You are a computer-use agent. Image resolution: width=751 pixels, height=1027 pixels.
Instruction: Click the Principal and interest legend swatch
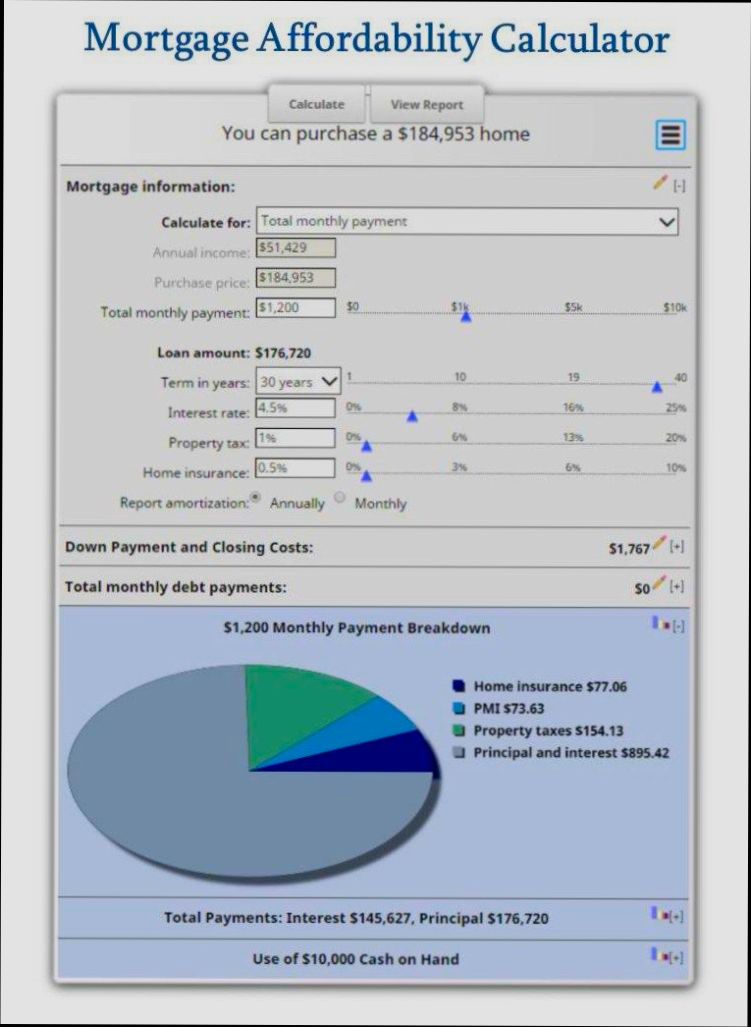(x=458, y=753)
